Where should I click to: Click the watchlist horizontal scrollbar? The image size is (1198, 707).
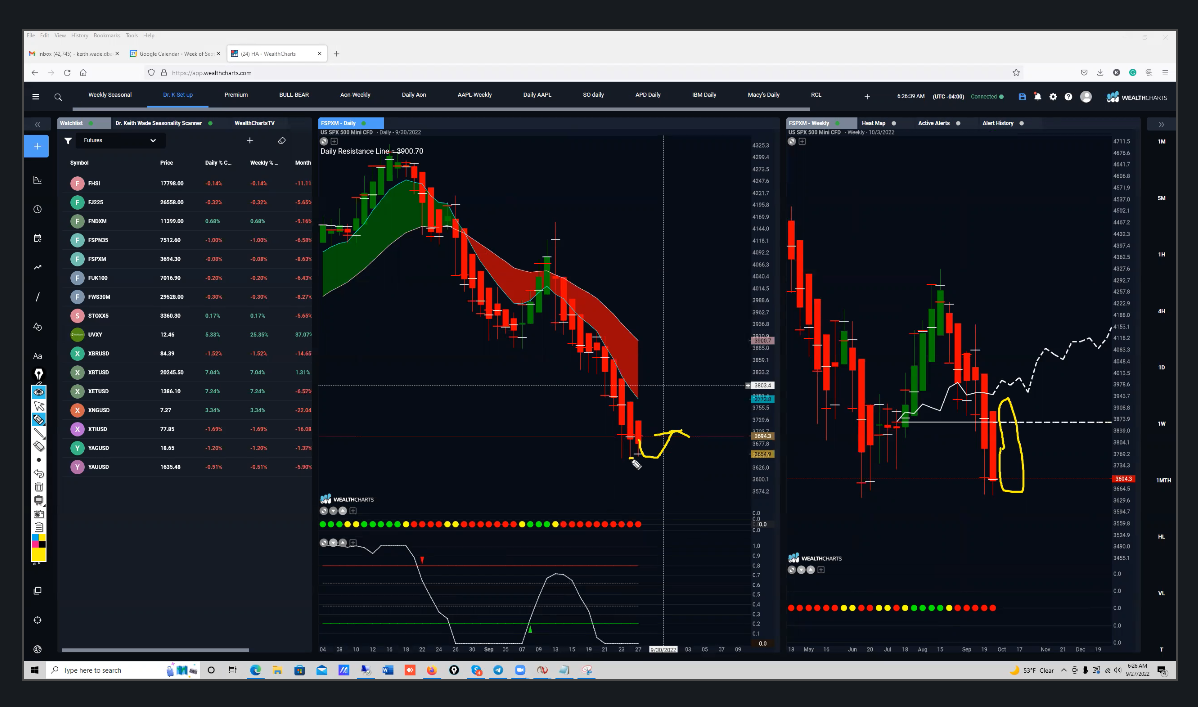[x=155, y=650]
